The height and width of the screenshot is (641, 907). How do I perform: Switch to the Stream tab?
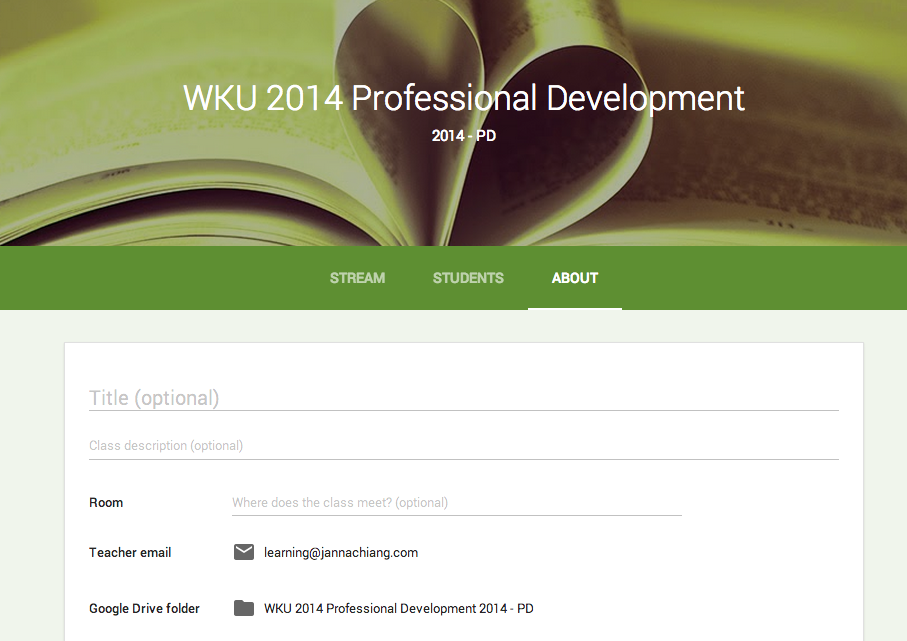(x=357, y=278)
